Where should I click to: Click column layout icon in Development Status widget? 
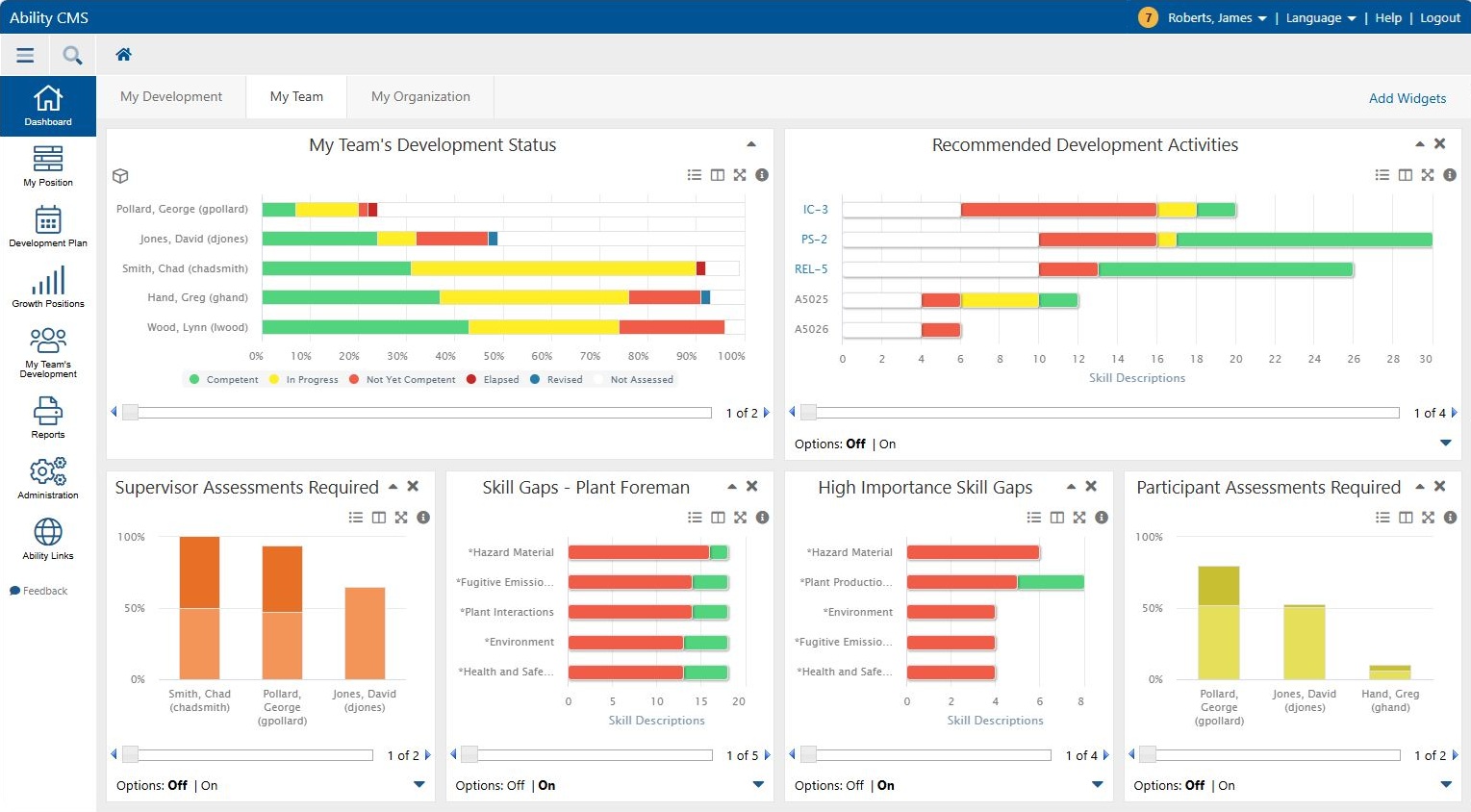click(718, 175)
